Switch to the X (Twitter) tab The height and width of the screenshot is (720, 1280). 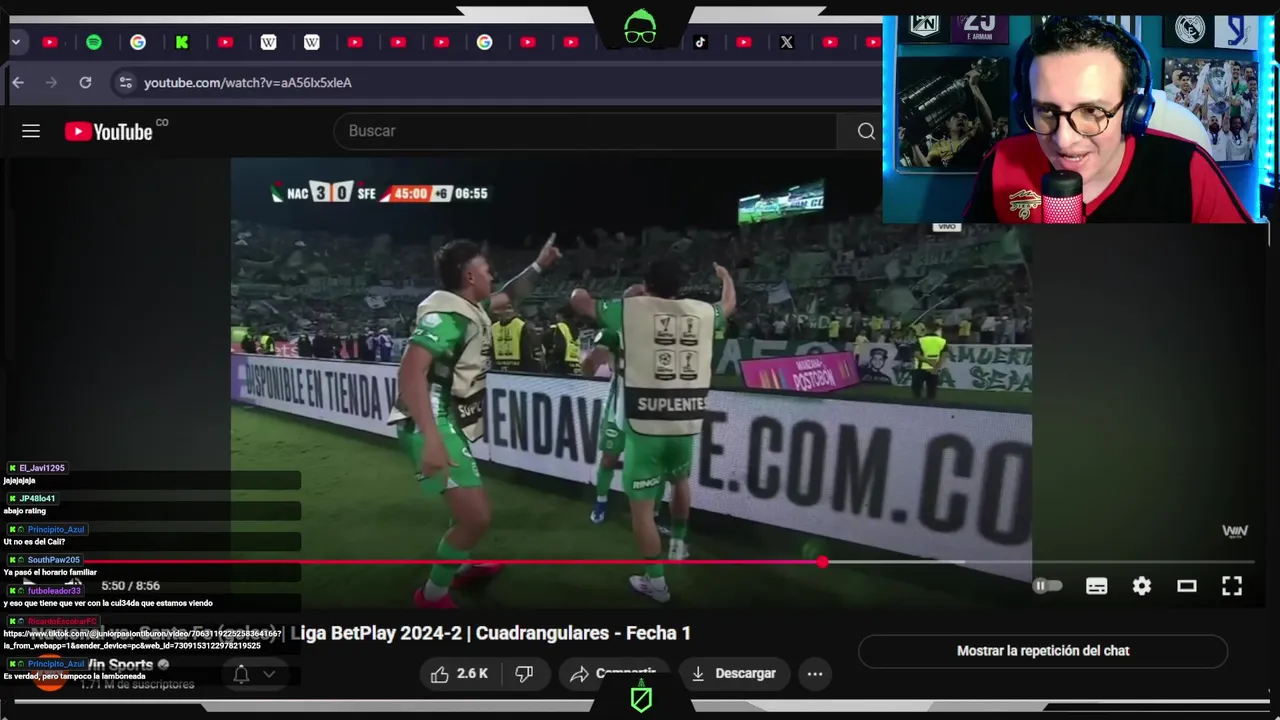(x=787, y=42)
